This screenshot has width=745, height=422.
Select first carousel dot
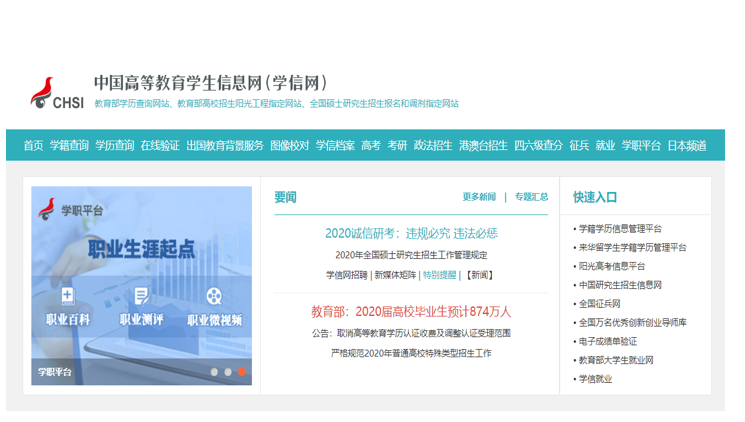[x=214, y=372]
